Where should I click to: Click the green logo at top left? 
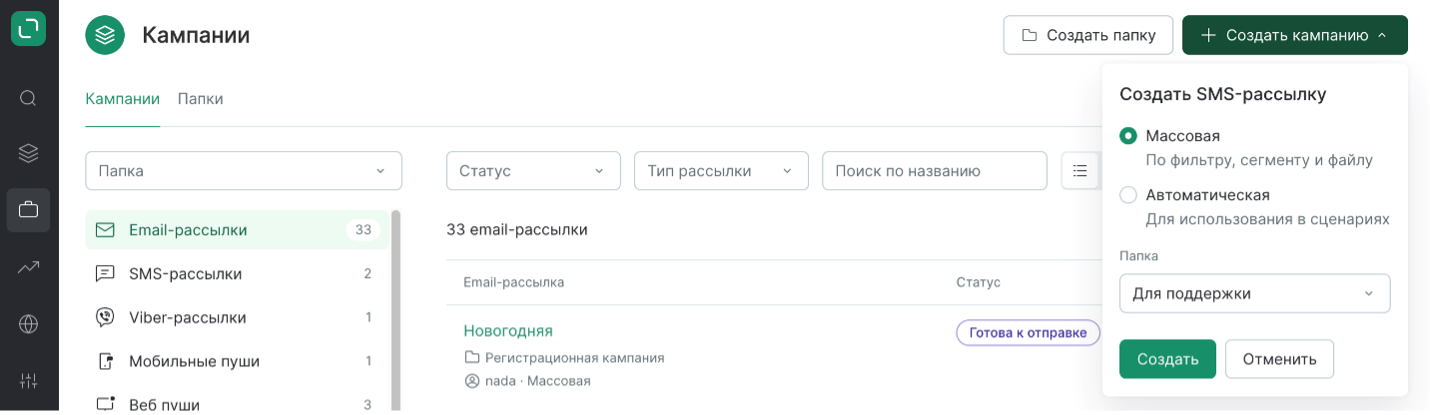pyautogui.click(x=28, y=28)
